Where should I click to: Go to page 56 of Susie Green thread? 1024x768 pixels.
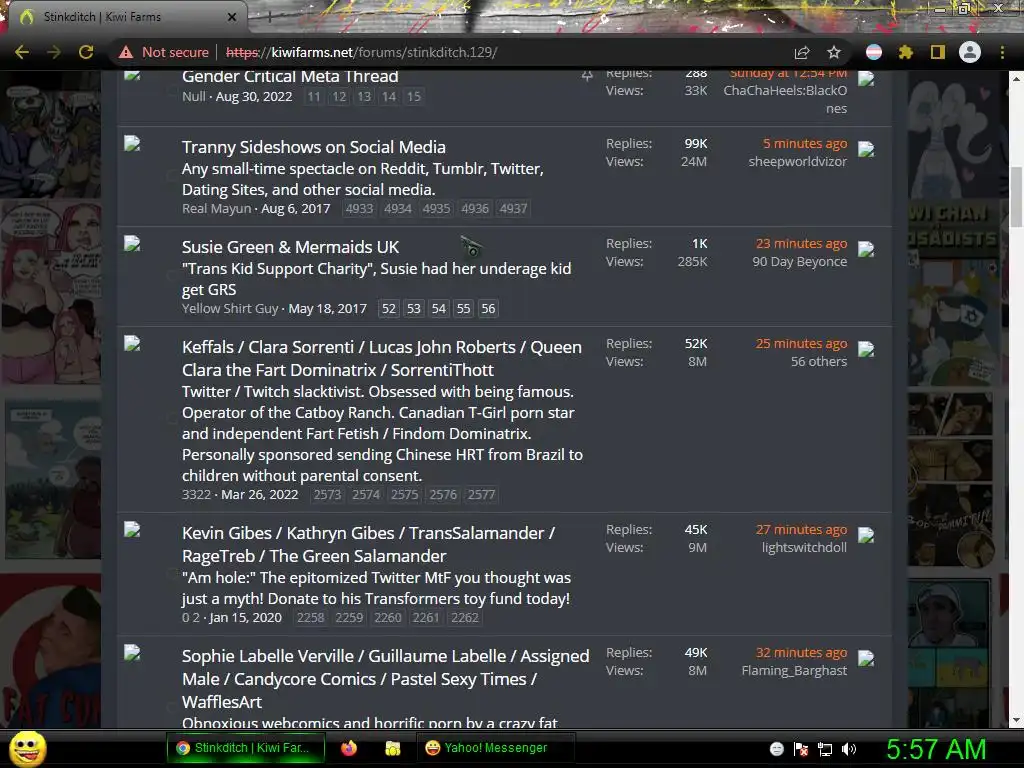click(488, 308)
